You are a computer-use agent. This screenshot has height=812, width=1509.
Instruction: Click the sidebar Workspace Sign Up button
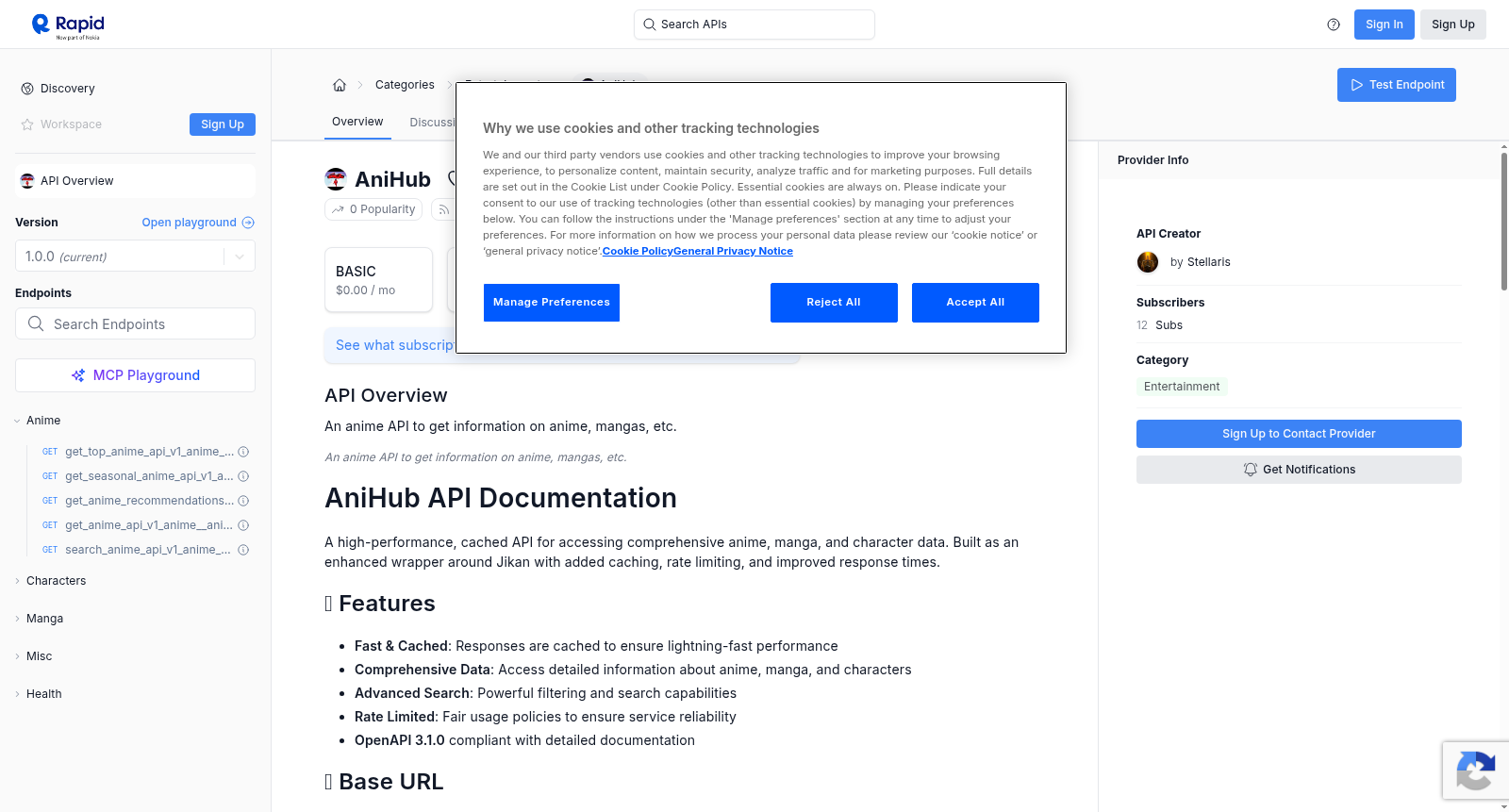tap(223, 124)
